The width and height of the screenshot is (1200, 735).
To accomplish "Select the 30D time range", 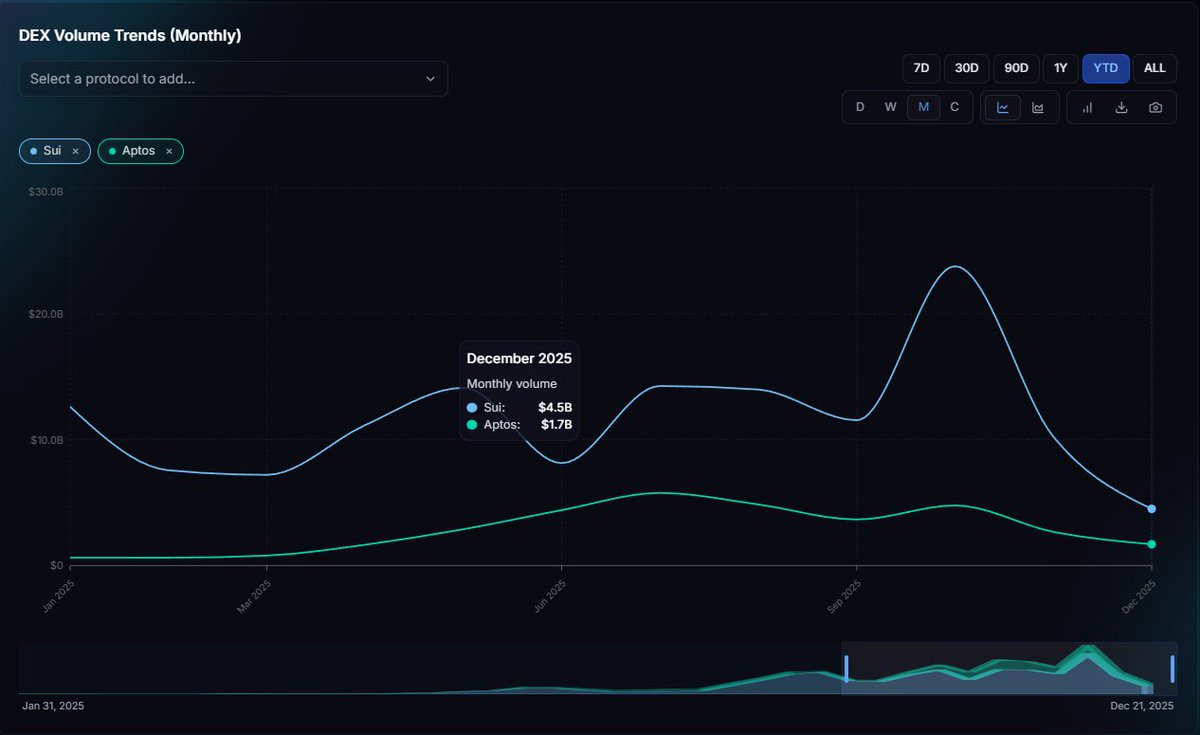I will pyautogui.click(x=966, y=68).
